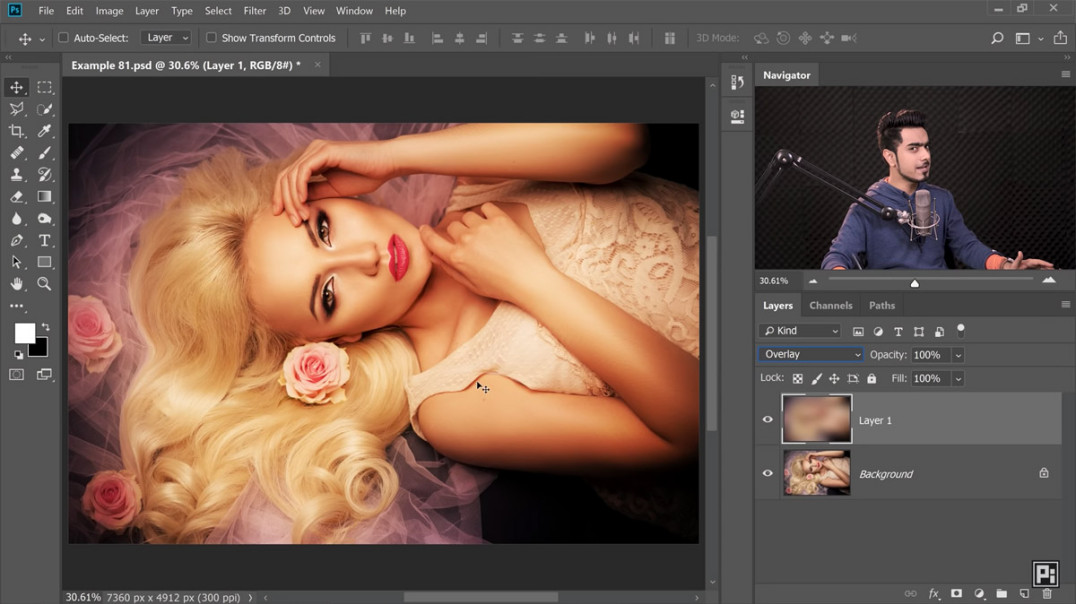Switch to the Channels tab
Image resolution: width=1076 pixels, height=604 pixels.
(830, 305)
